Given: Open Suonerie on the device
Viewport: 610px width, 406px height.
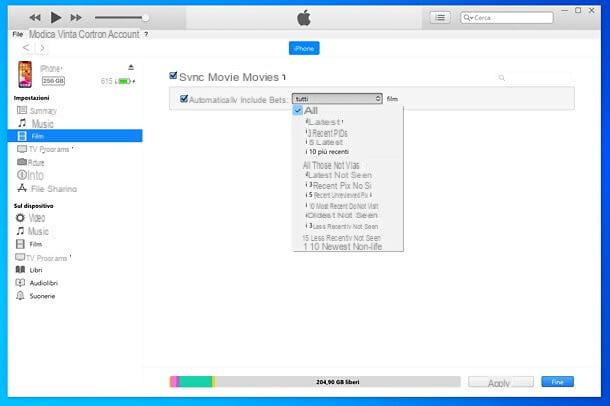Looking at the screenshot, I should [x=35, y=296].
